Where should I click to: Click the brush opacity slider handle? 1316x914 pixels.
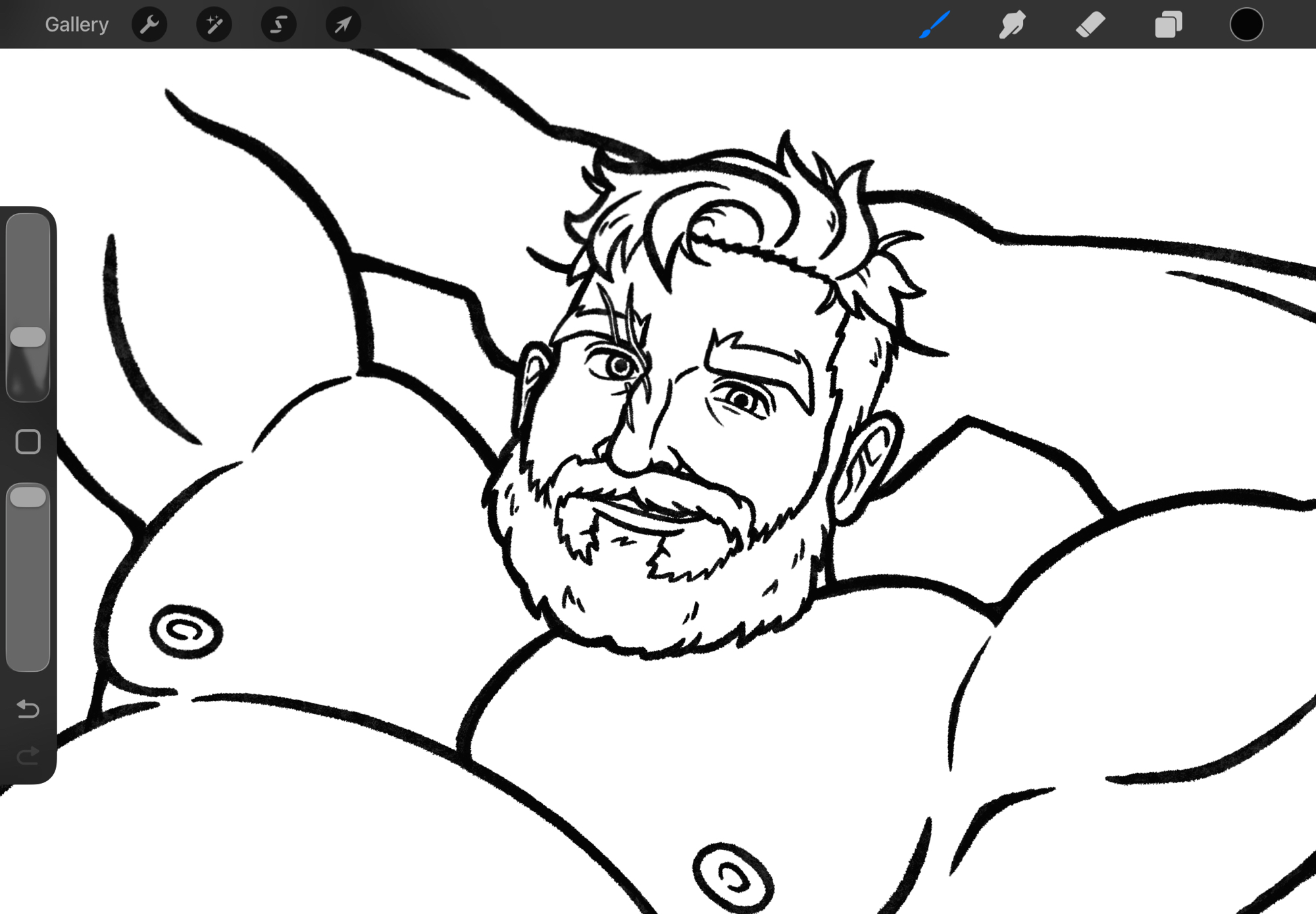click(x=28, y=497)
